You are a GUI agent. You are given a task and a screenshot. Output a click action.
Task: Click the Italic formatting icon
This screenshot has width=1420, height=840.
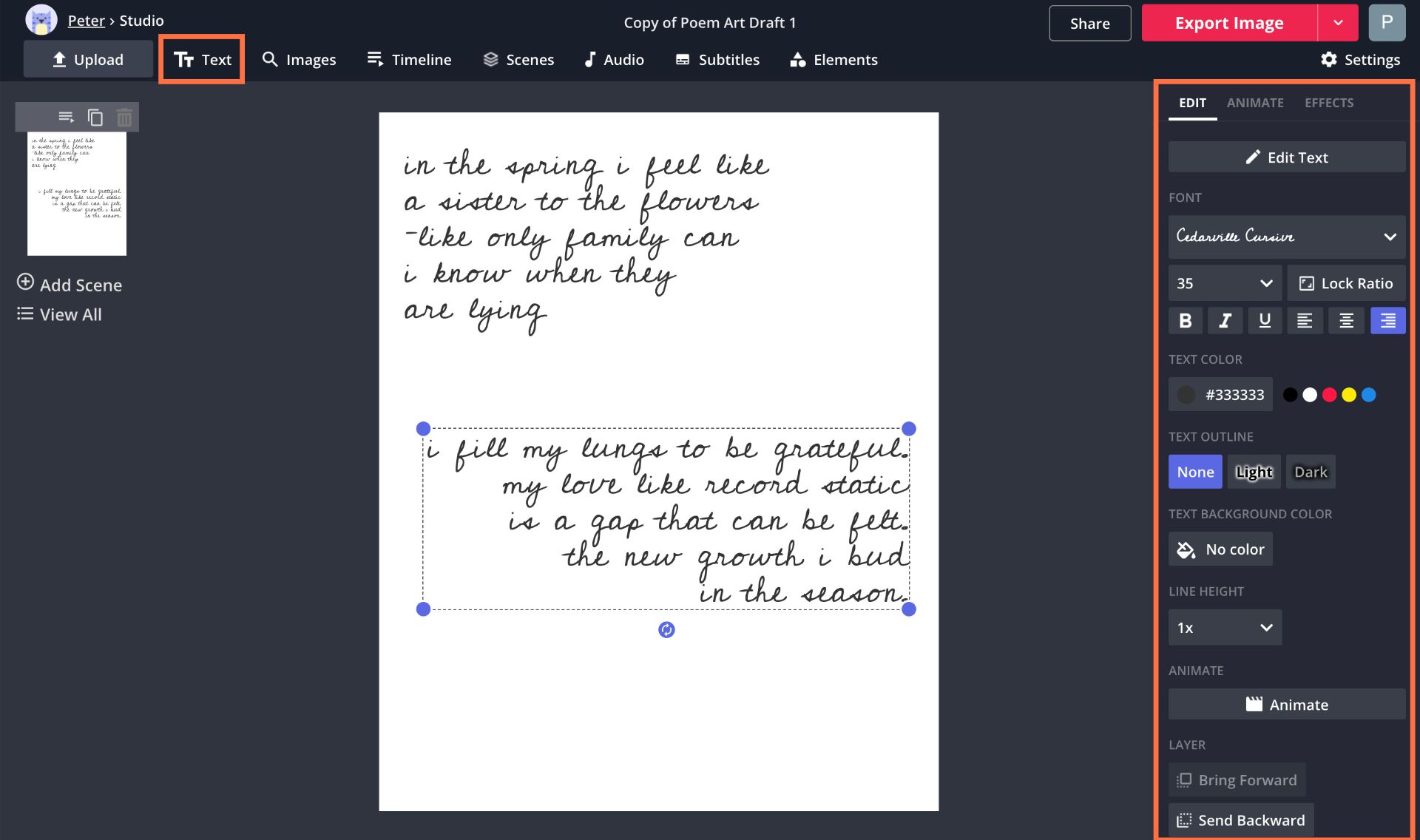tap(1225, 320)
